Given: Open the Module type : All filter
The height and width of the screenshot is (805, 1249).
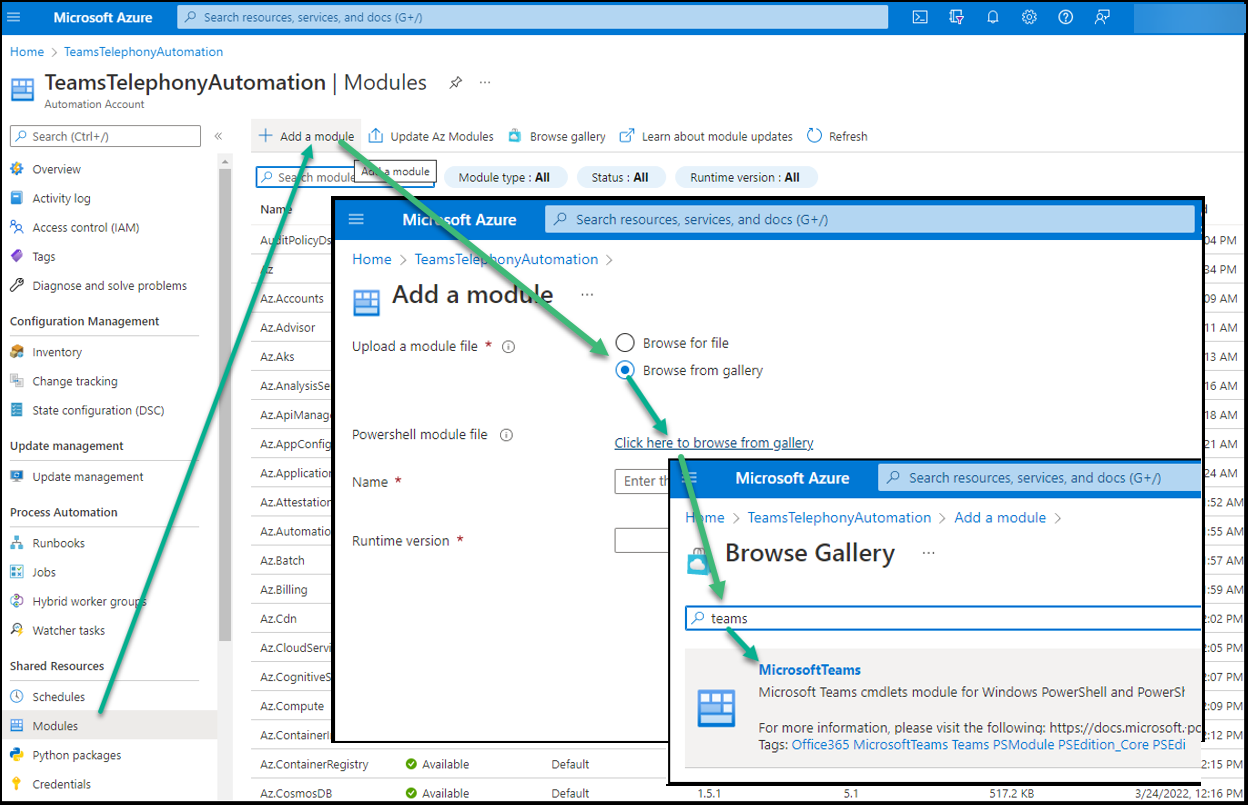Looking at the screenshot, I should [504, 177].
